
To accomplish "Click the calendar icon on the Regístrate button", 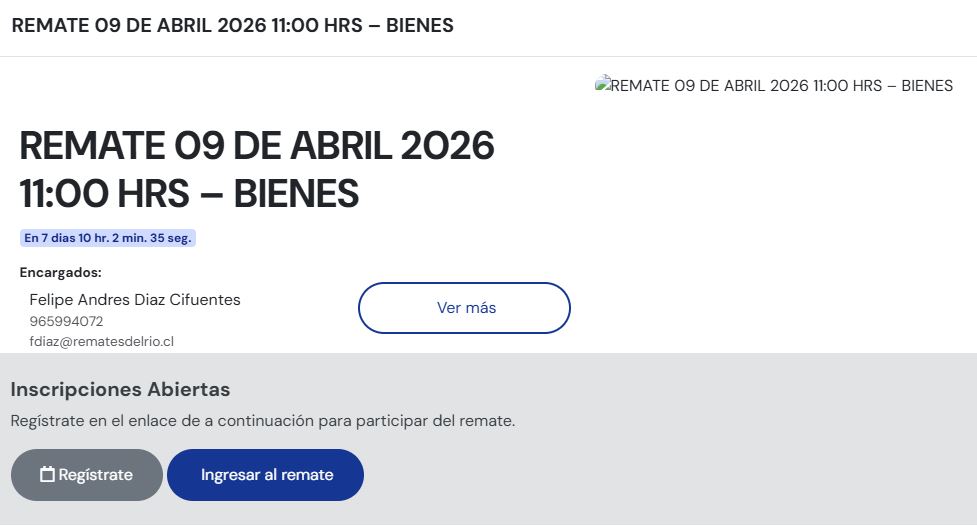I will click(x=47, y=475).
